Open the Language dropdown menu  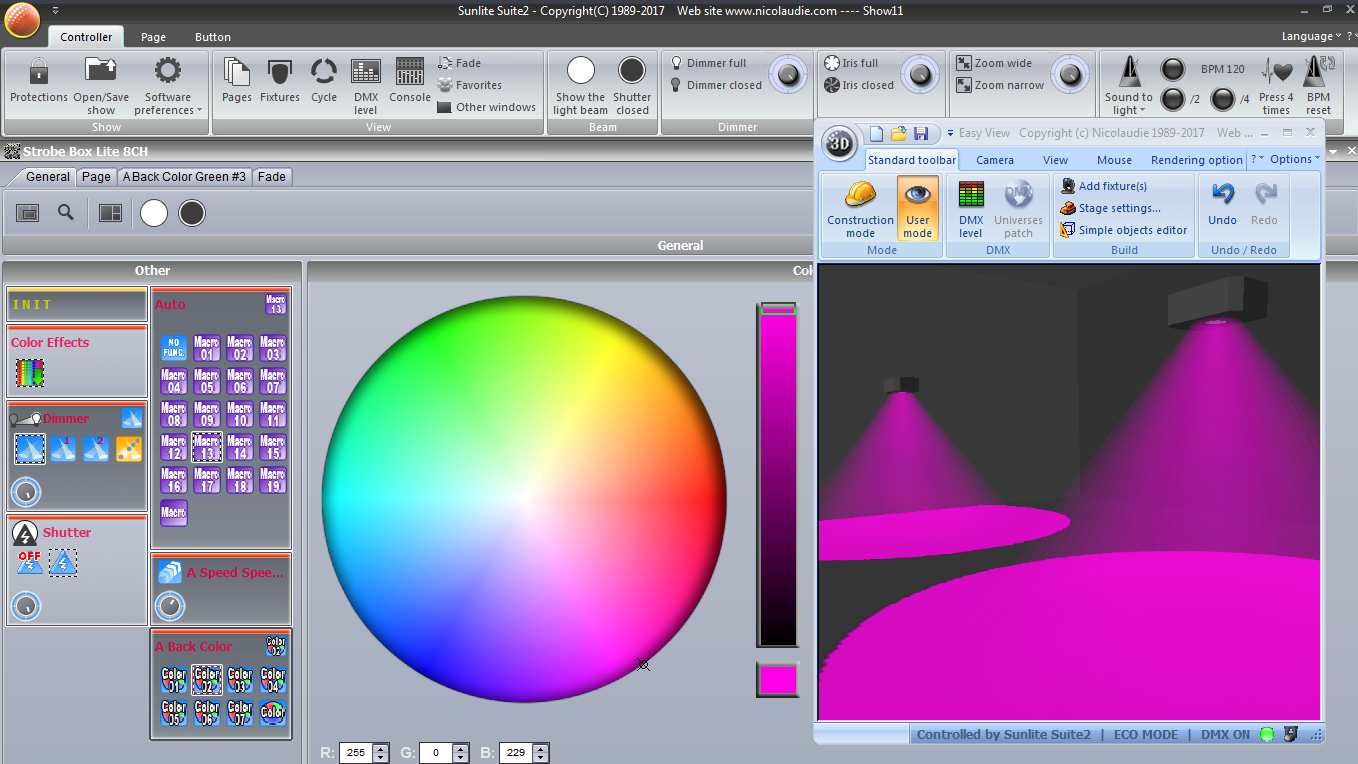click(1311, 36)
